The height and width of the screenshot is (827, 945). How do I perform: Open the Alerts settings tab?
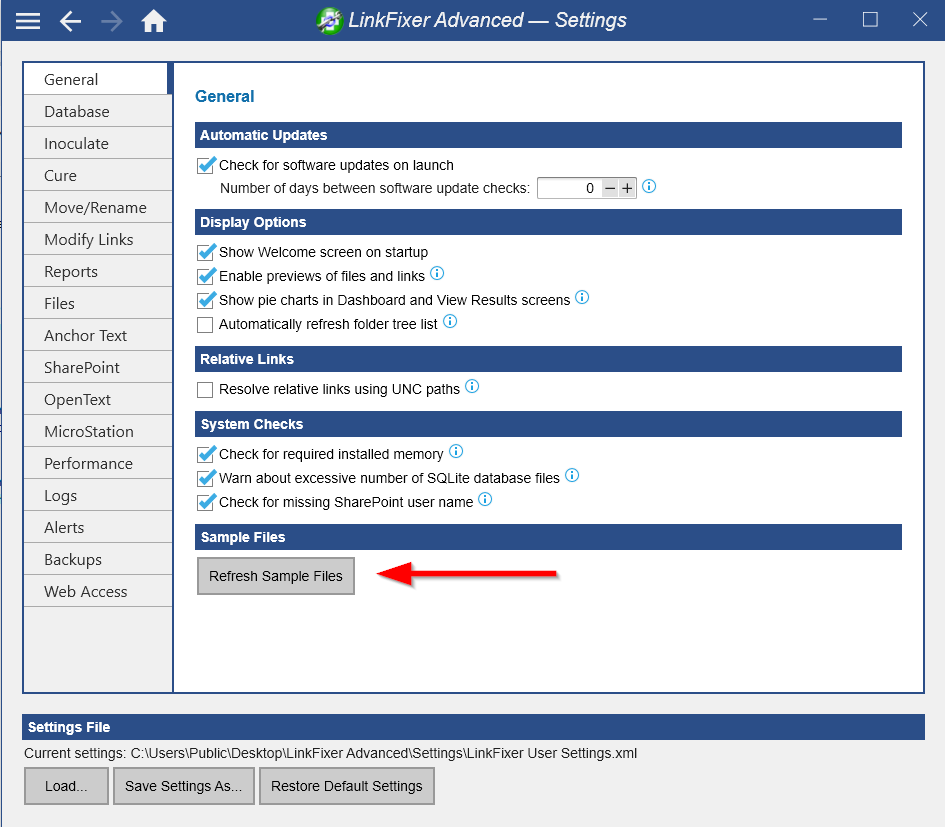[98, 527]
